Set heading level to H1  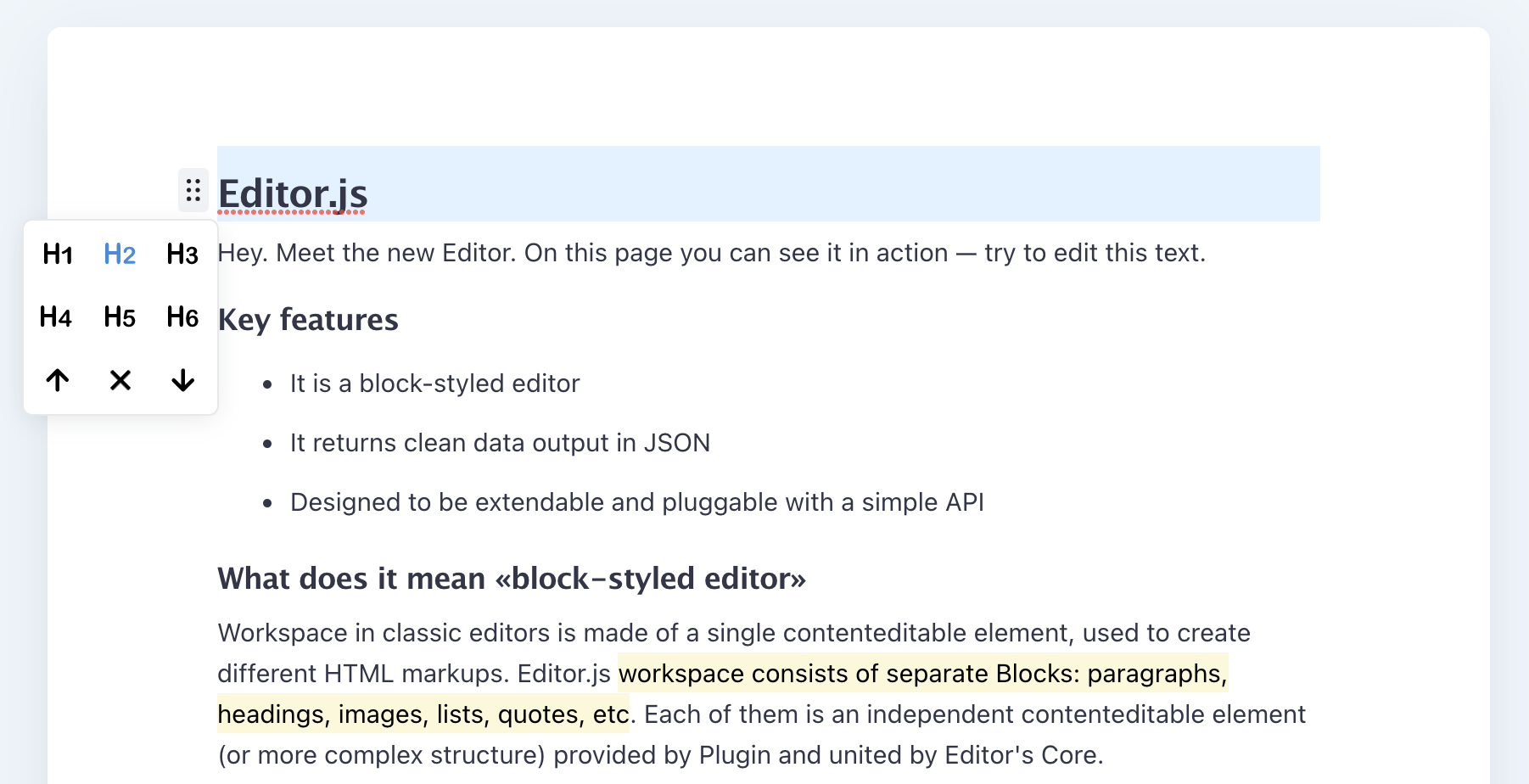point(58,254)
